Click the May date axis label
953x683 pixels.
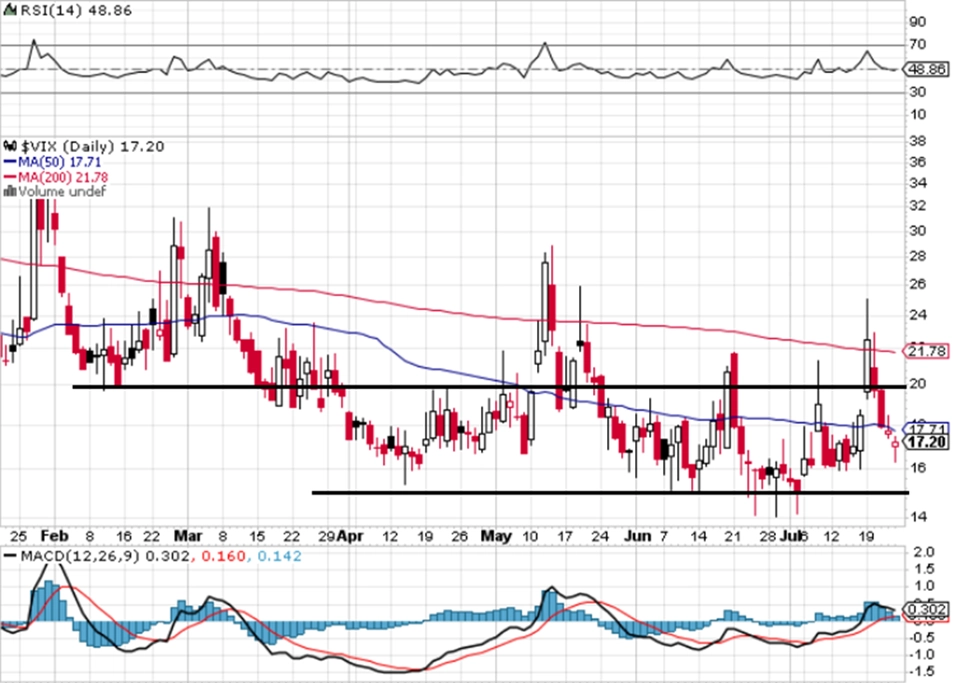pos(496,536)
